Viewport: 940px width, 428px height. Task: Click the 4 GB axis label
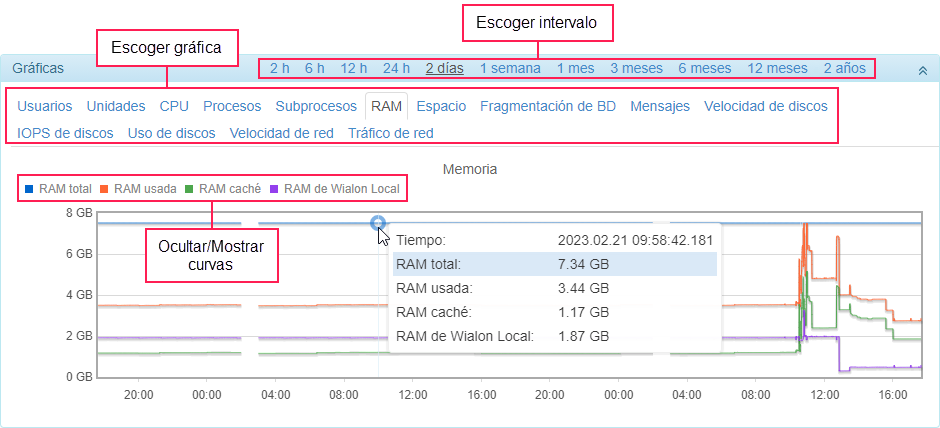tap(79, 295)
